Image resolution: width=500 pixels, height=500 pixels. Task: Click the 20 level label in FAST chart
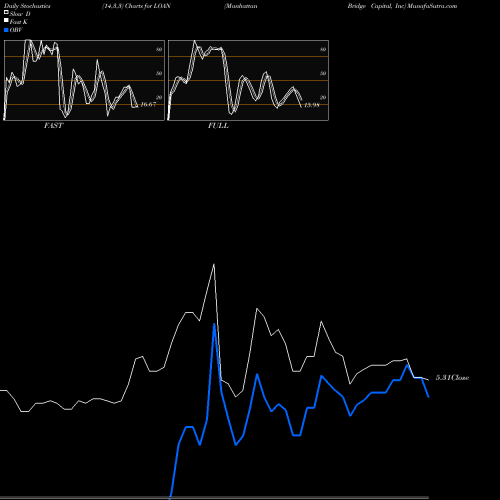pos(159,97)
